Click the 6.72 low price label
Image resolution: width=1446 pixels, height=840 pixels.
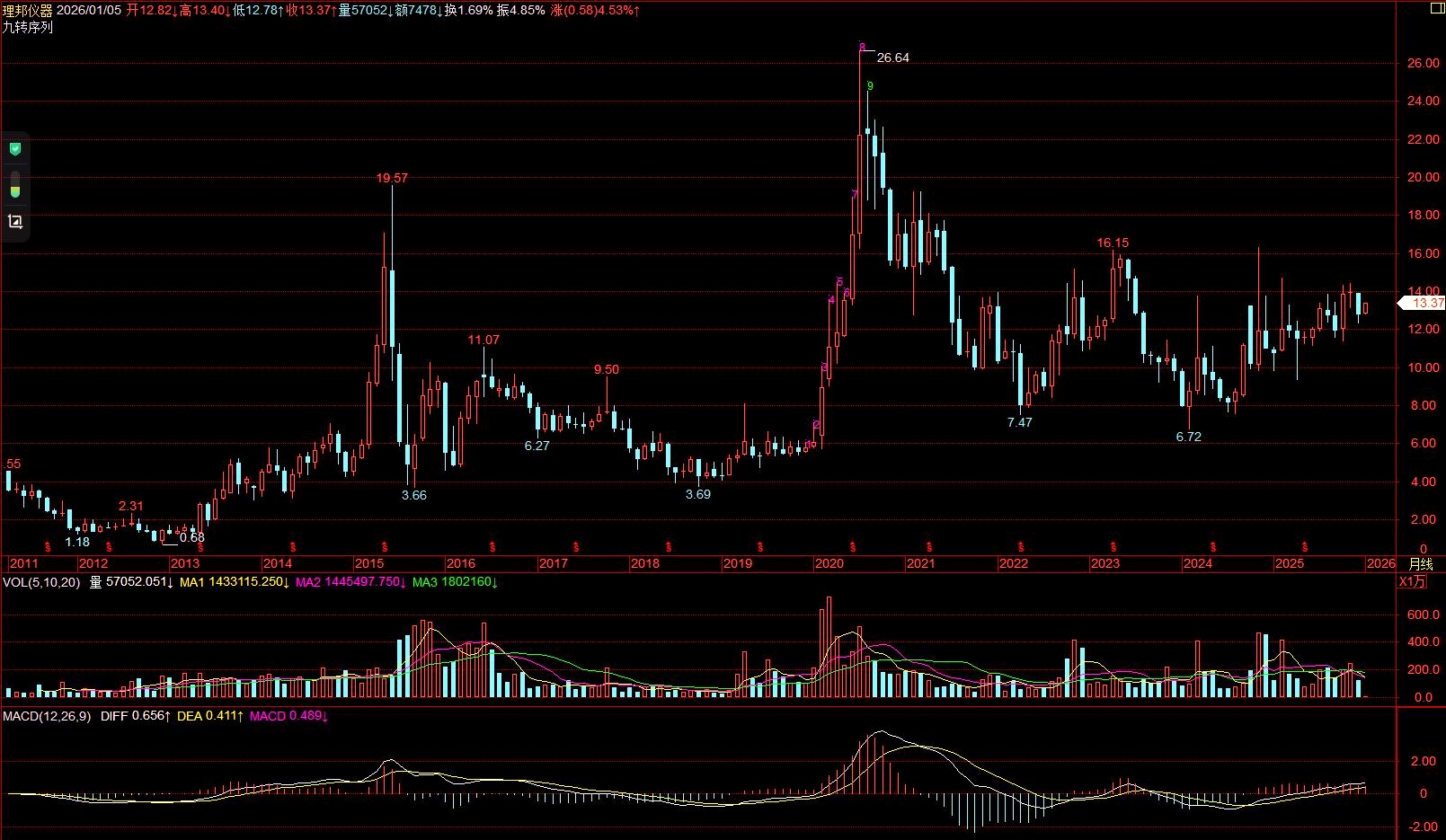(x=1188, y=437)
